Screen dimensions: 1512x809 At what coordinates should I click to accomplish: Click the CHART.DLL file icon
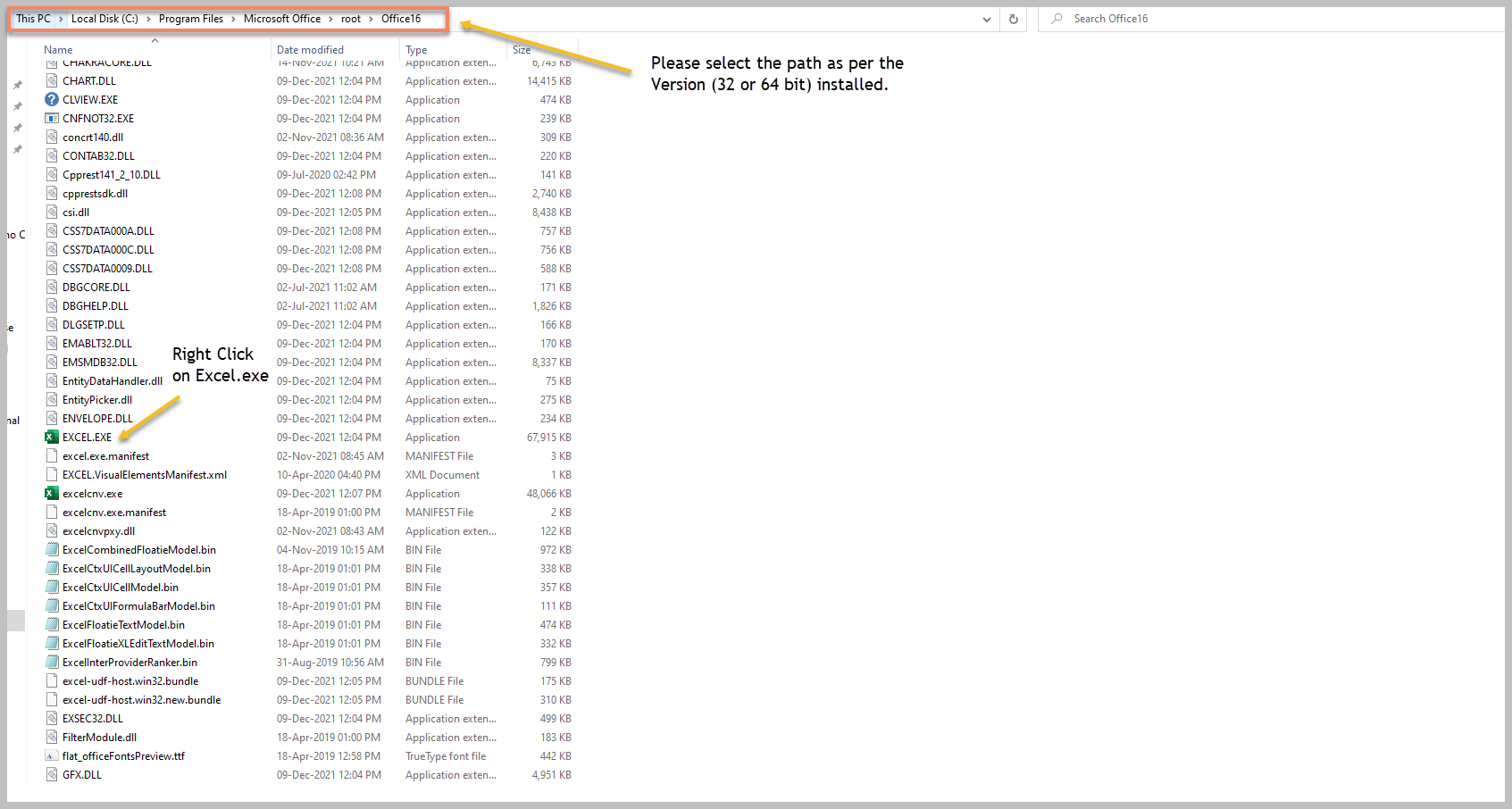(52, 81)
